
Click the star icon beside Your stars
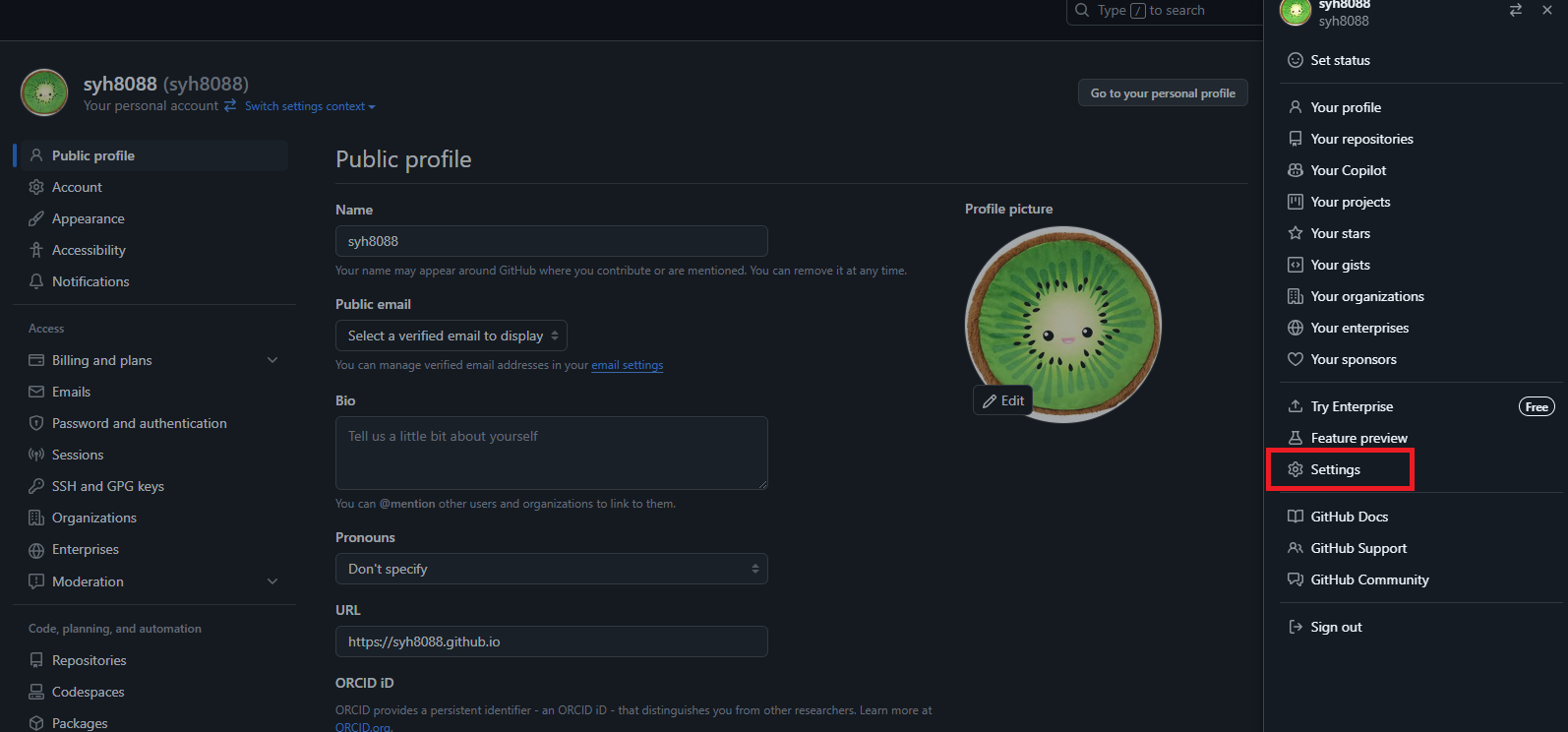coord(1296,233)
